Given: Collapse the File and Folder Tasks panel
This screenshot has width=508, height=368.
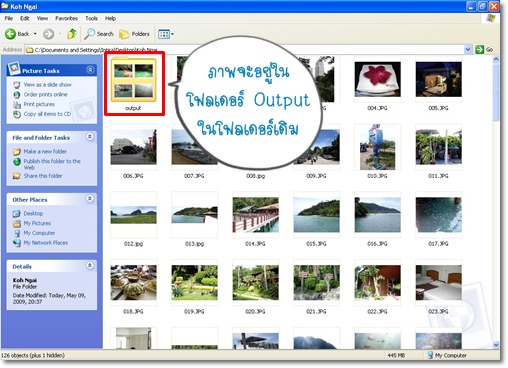Looking at the screenshot, I should pyautogui.click(x=90, y=137).
